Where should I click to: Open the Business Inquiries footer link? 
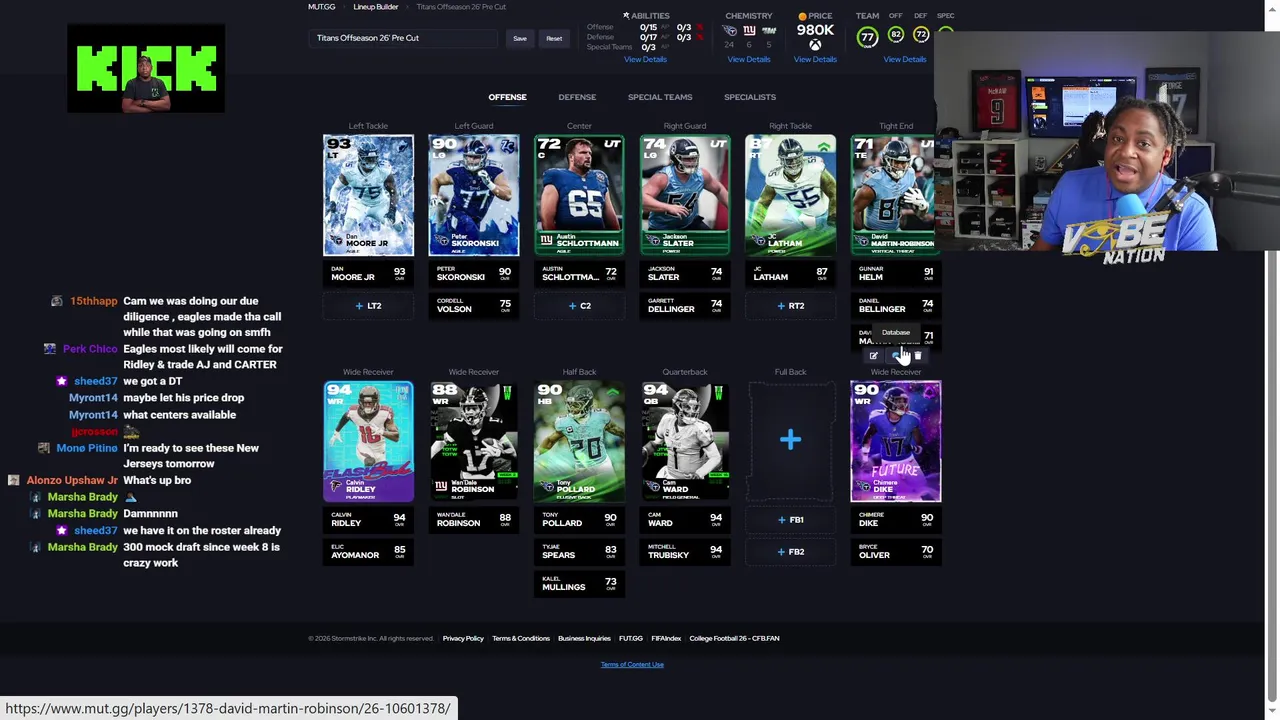pyautogui.click(x=584, y=638)
